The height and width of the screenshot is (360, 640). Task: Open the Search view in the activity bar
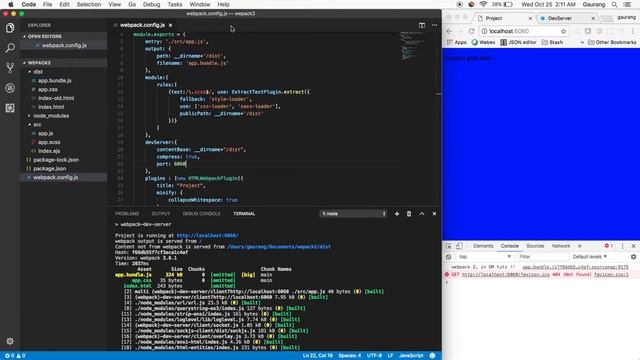pos(10,48)
